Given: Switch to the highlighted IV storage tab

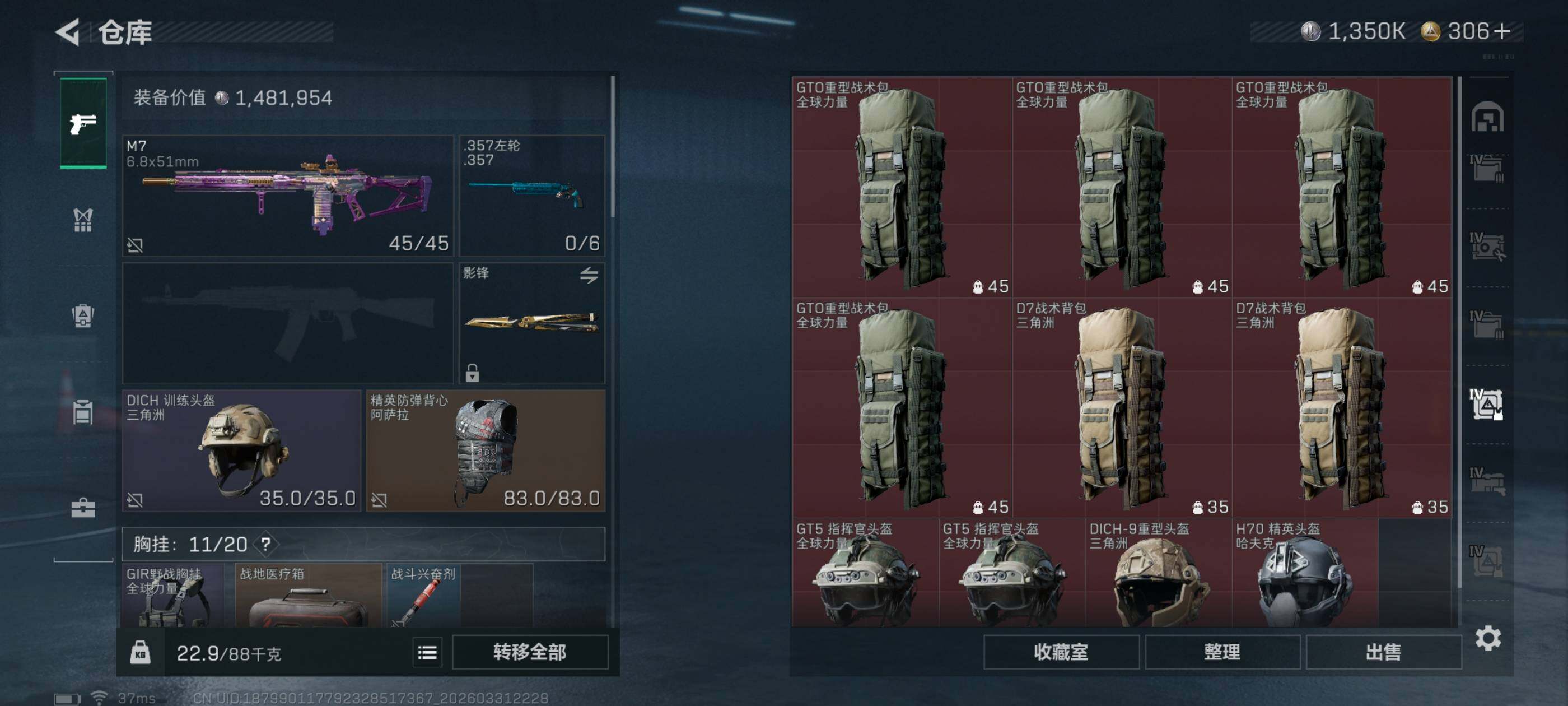Looking at the screenshot, I should pyautogui.click(x=1486, y=404).
